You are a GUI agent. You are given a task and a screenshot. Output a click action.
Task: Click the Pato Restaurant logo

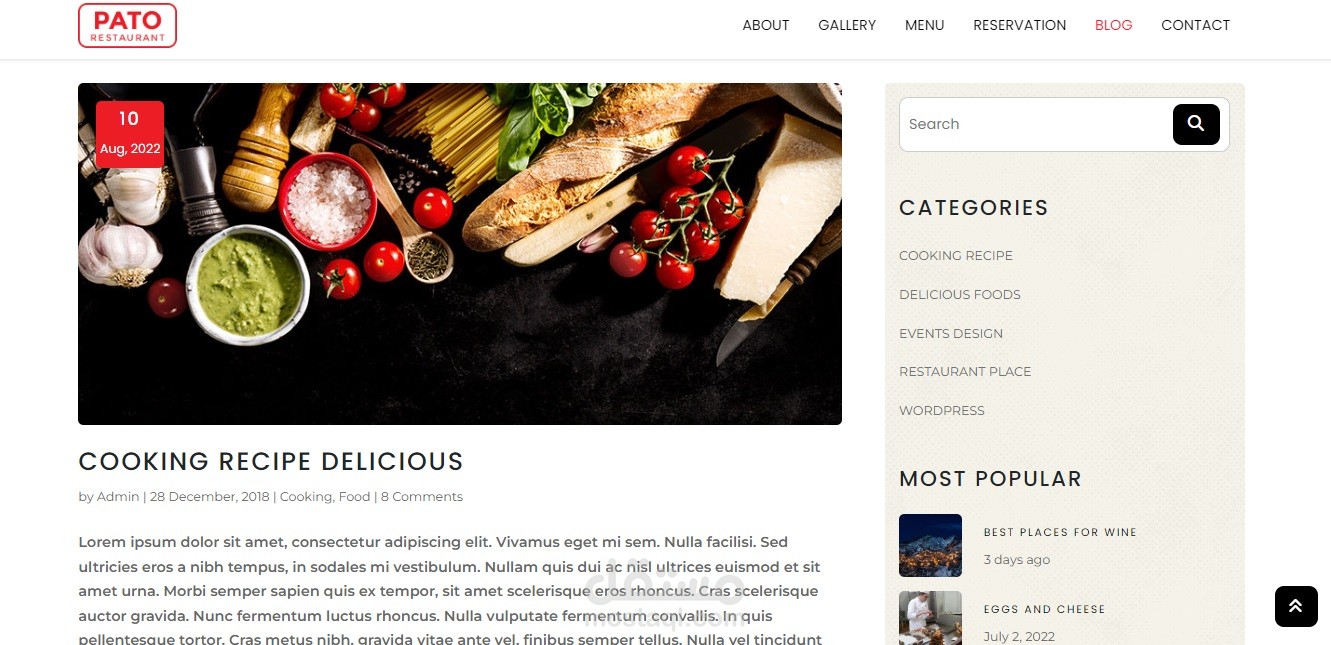coord(127,25)
